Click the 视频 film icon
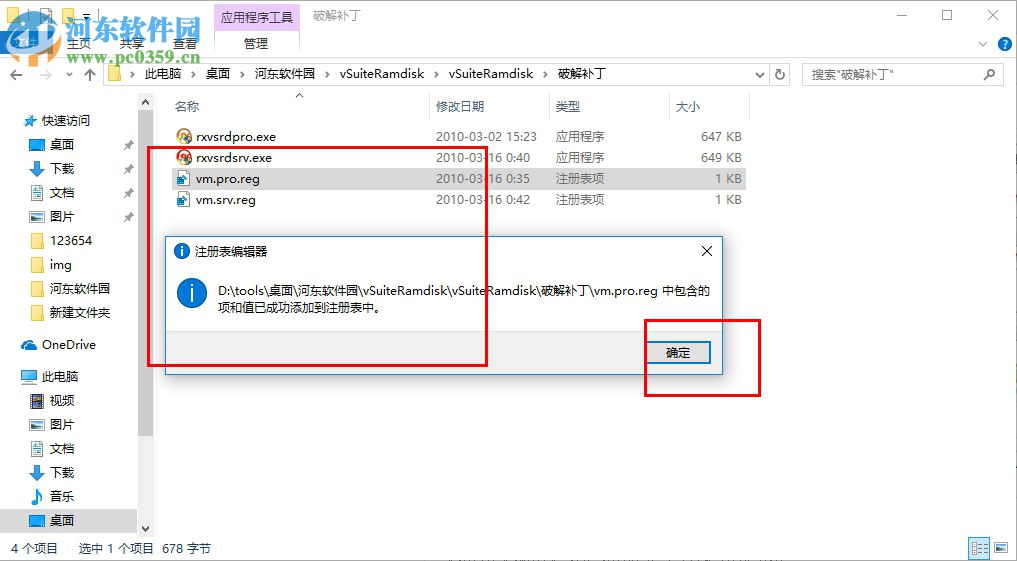This screenshot has height=561, width=1017. click(x=37, y=401)
